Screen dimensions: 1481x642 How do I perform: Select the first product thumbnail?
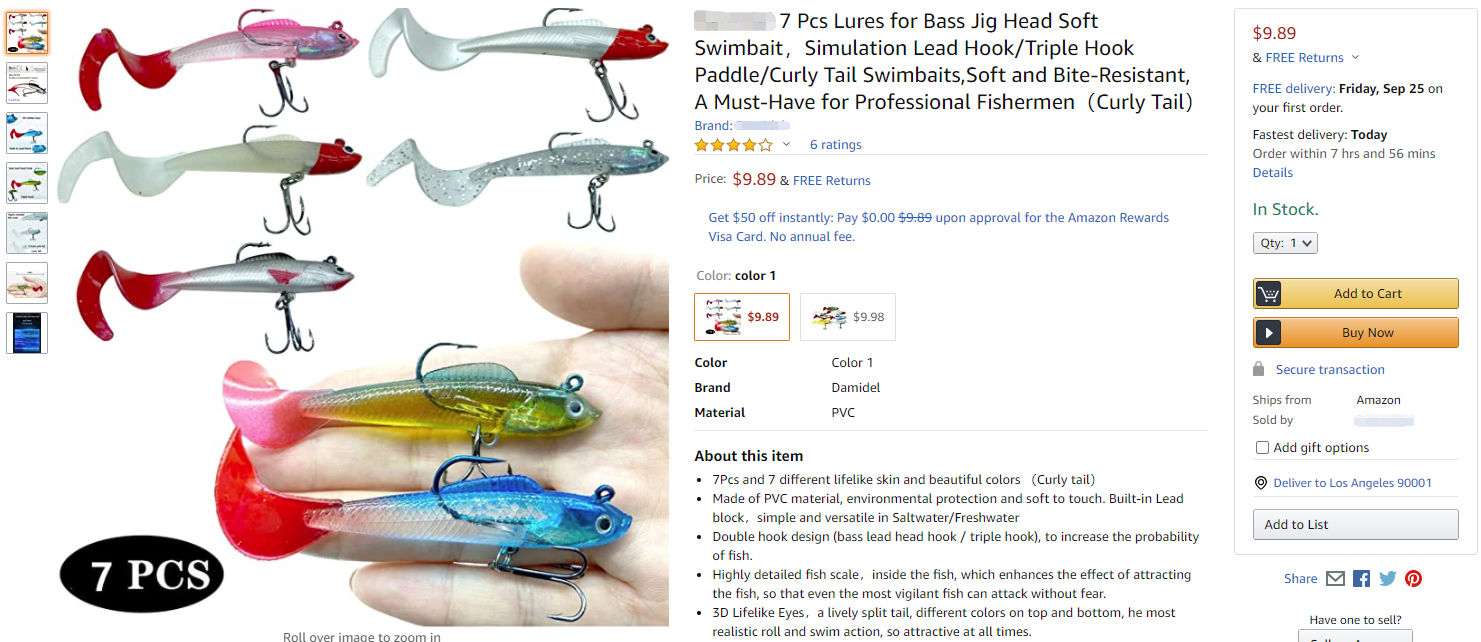[x=27, y=33]
